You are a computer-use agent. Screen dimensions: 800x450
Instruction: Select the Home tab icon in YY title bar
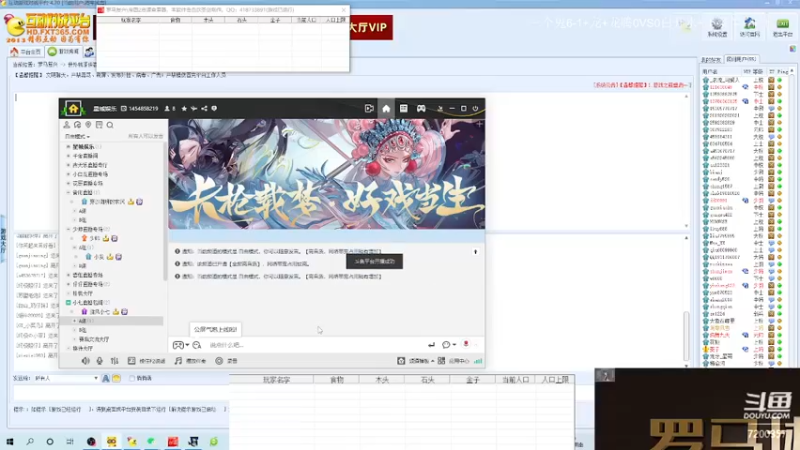pos(386,109)
